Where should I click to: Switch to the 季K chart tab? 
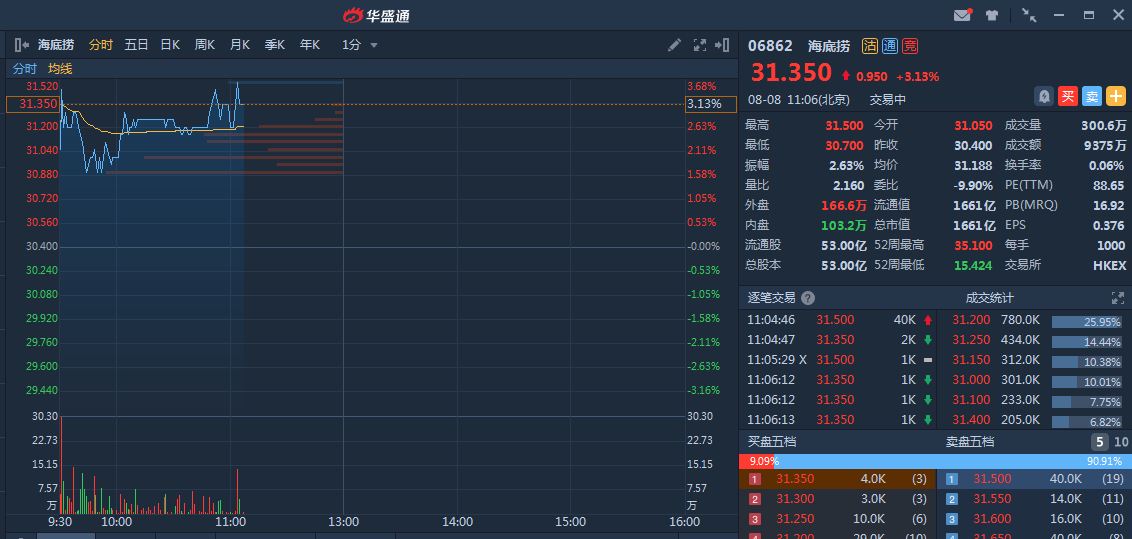[x=274, y=45]
